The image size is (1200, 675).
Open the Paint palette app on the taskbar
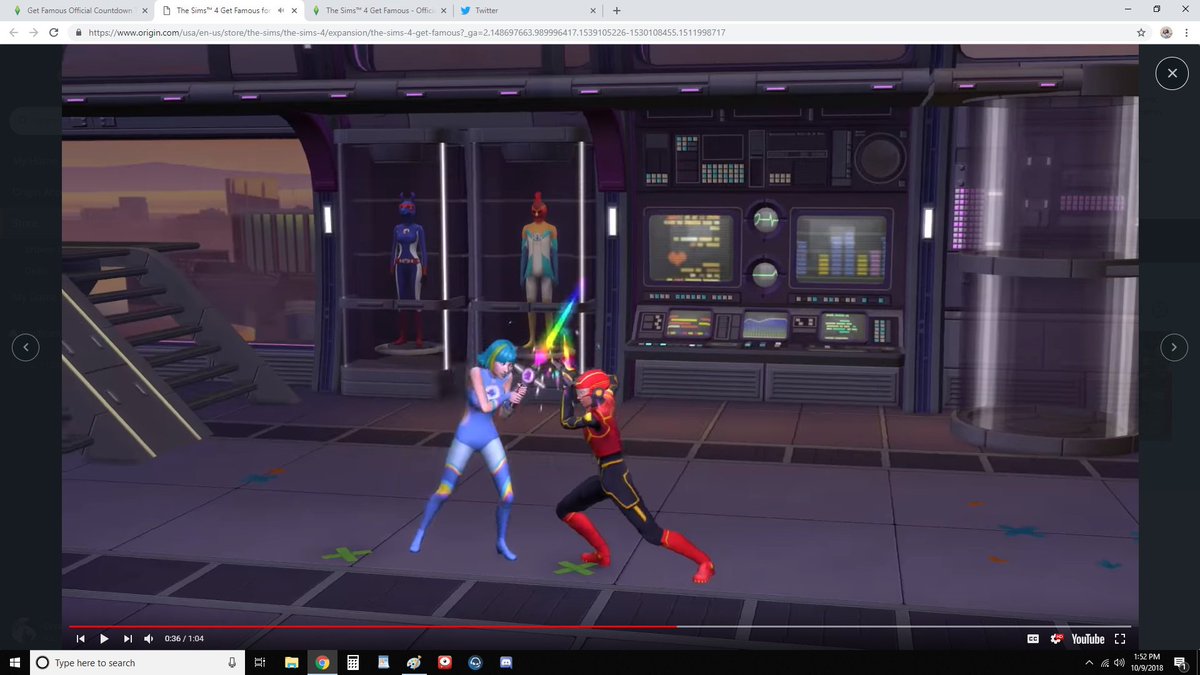pos(414,662)
